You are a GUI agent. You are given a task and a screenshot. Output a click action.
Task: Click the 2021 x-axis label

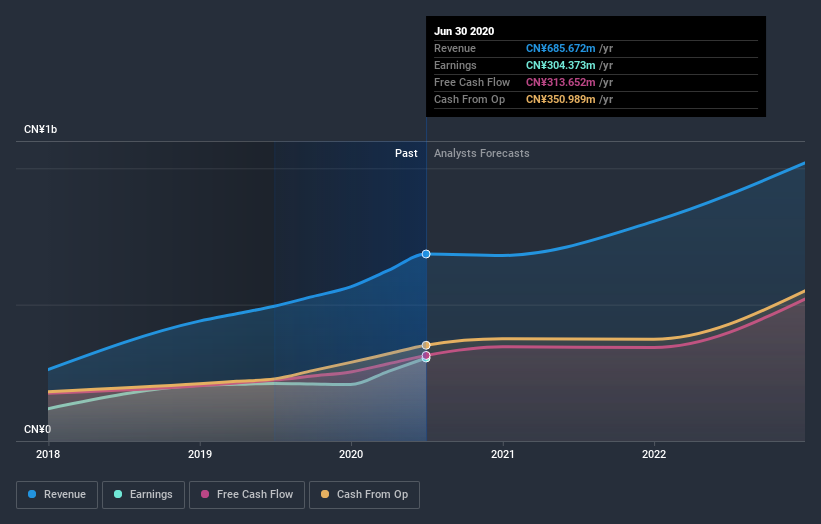coord(503,454)
